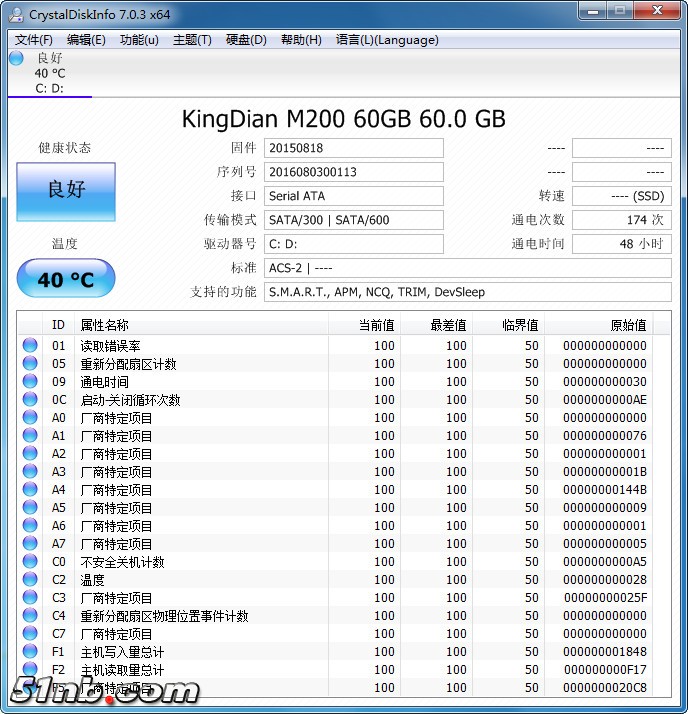Screen dimensions: 688x714
Task: Click the 40 °C temperature button
Action: (x=66, y=279)
